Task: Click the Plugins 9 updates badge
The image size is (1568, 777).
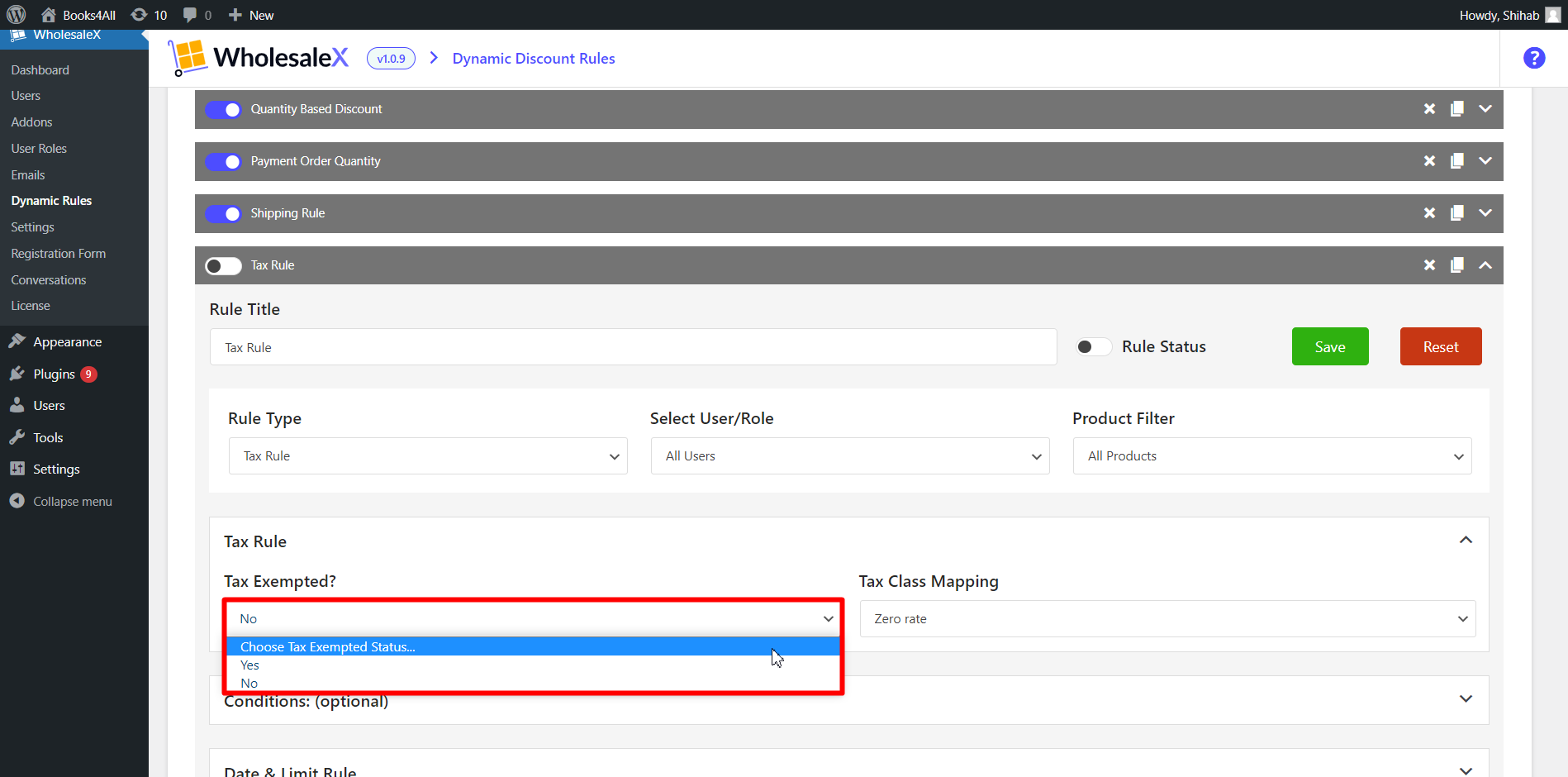Action: coord(88,374)
